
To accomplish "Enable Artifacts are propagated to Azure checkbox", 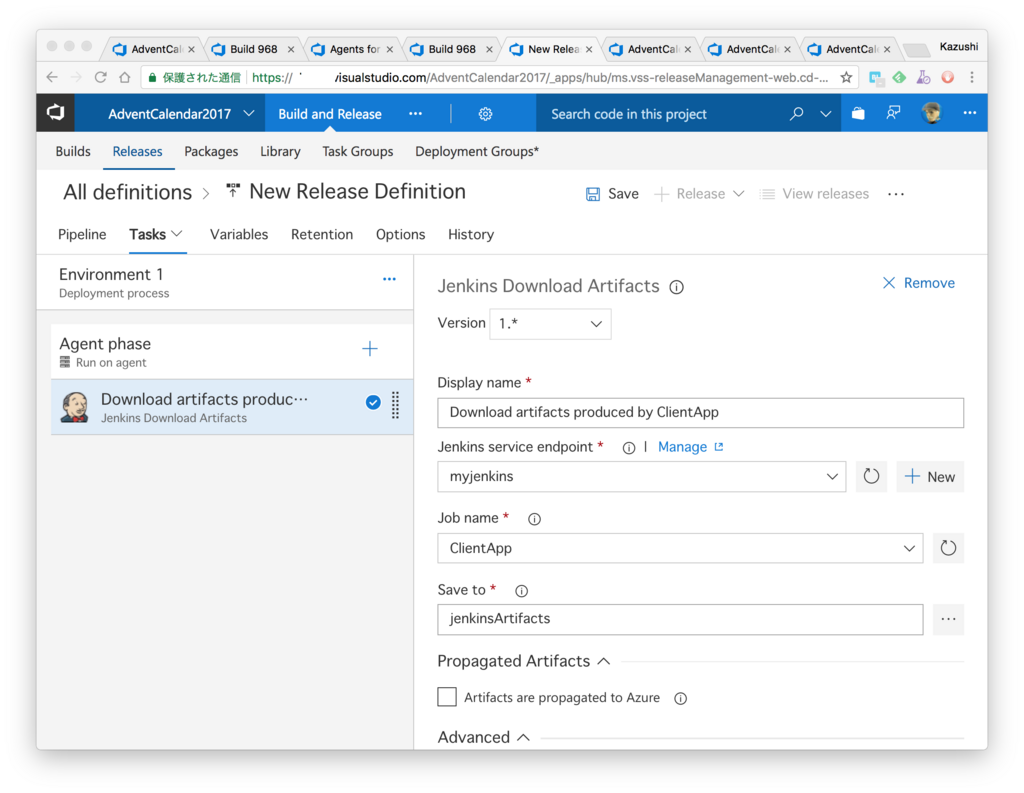I will tap(447, 697).
